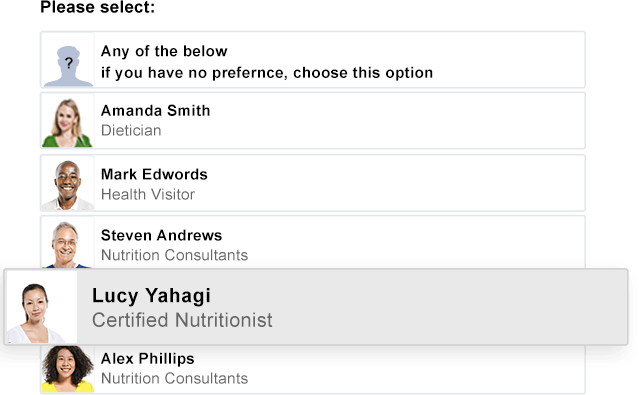Select the 'Any of the below' option
Image resolution: width=639 pixels, height=395 pixels.
(313, 60)
